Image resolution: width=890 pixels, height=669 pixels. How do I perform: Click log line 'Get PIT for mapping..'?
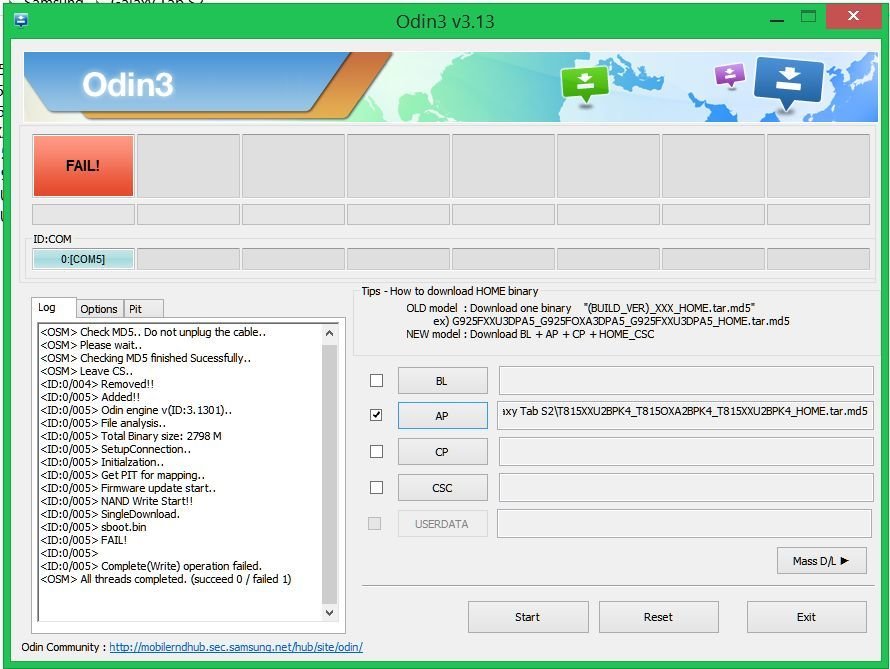click(x=123, y=475)
